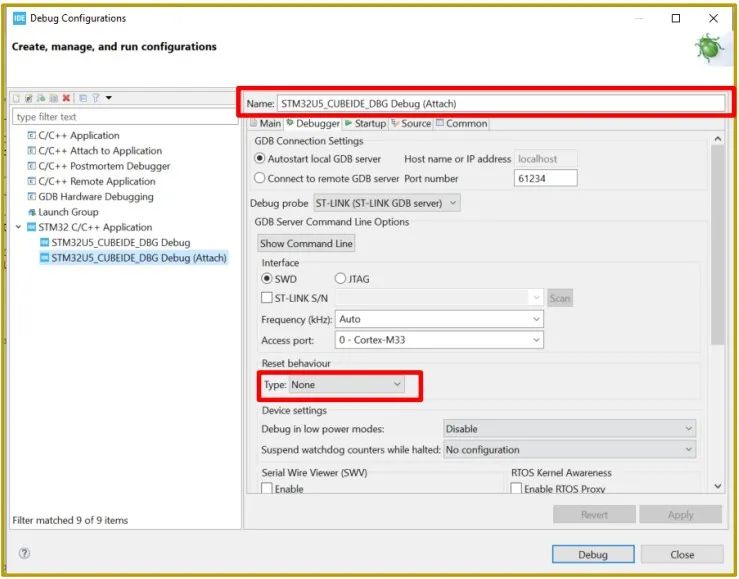Collapse the STM32 C/C++ Application tree node

pos(18,227)
